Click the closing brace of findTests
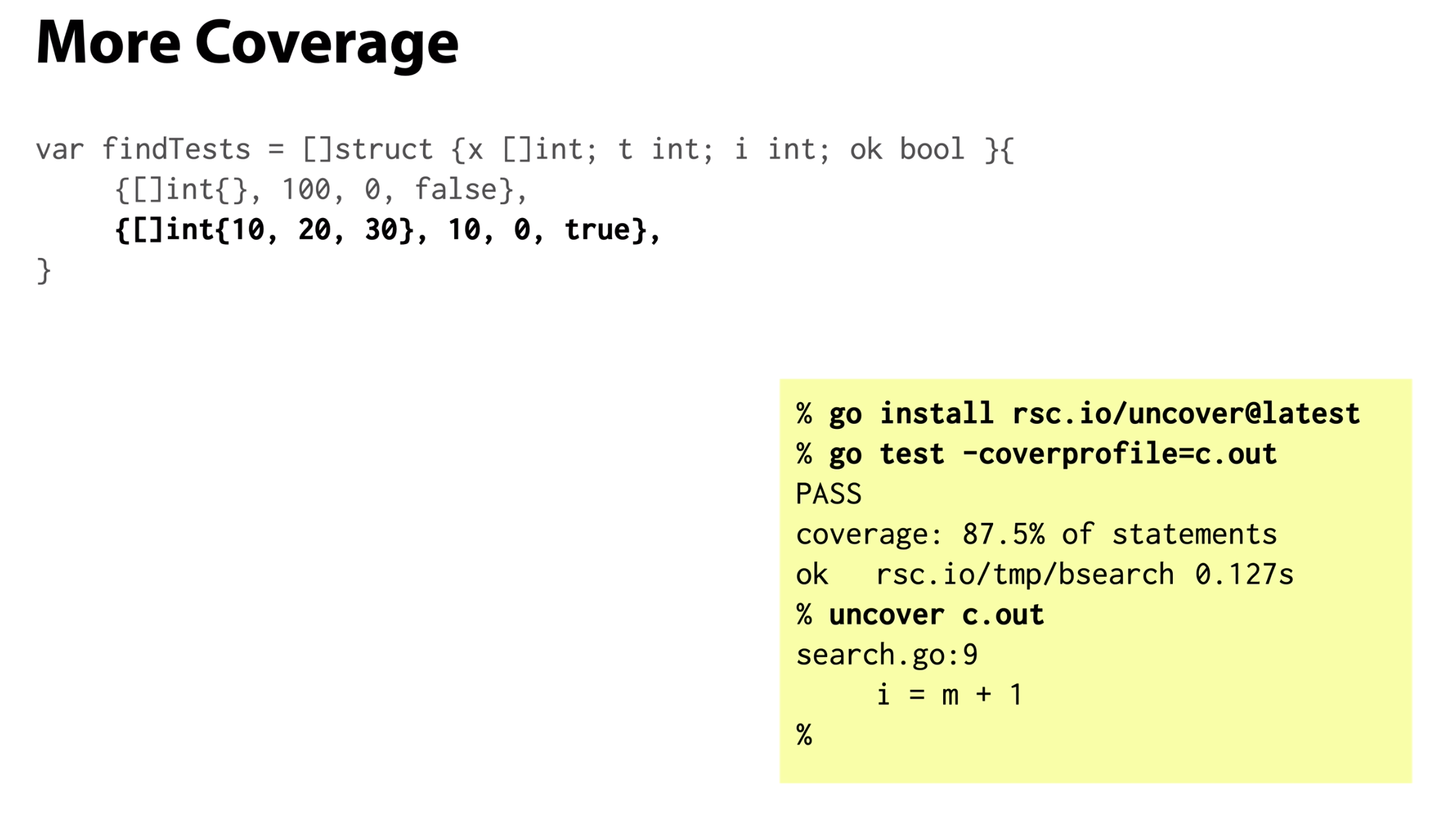 43,271
